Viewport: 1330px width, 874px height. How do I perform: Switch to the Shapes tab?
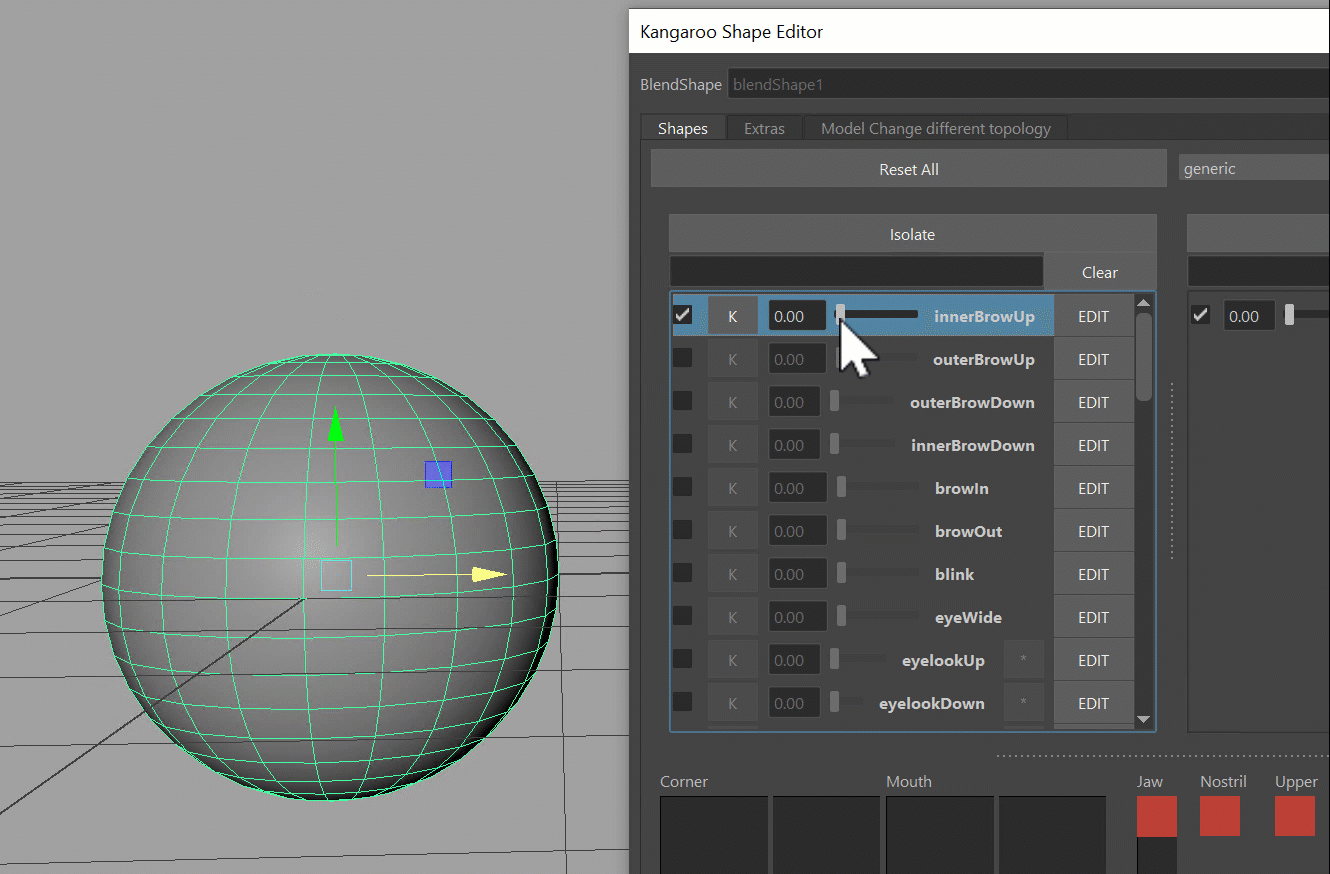(x=683, y=128)
